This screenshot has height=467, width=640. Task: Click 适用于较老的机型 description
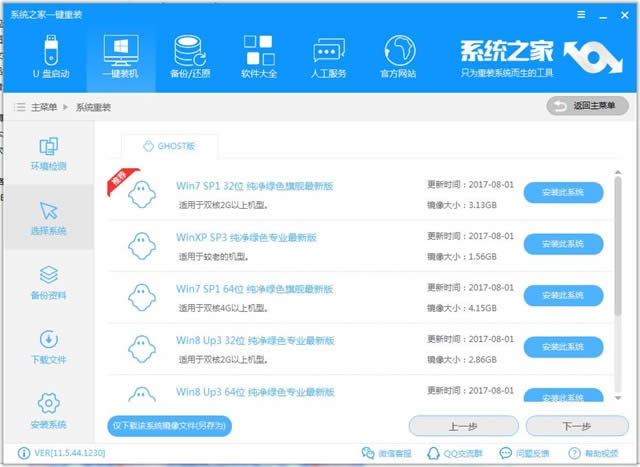click(x=213, y=256)
